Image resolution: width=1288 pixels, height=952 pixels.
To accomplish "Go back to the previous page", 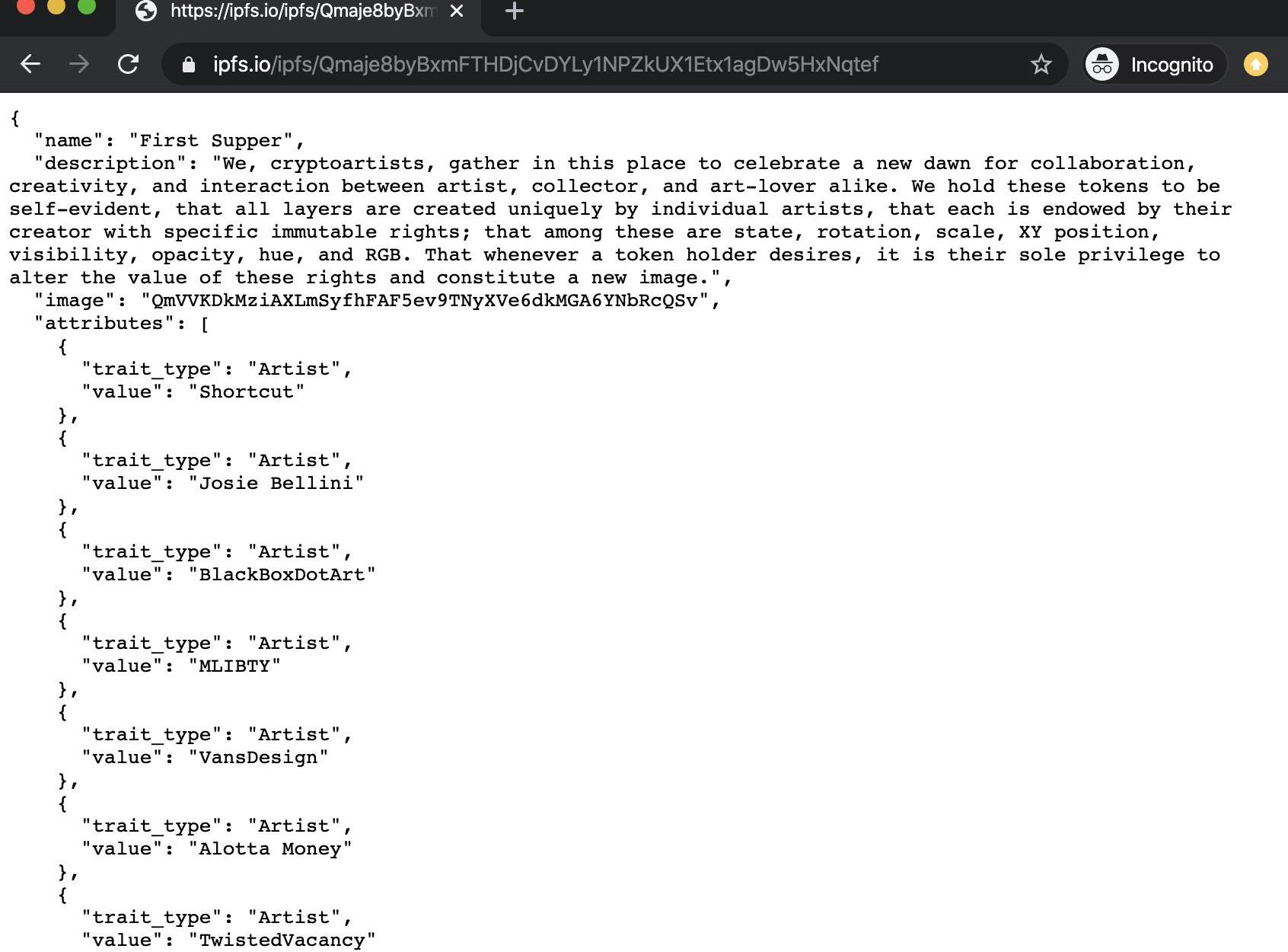I will point(30,64).
